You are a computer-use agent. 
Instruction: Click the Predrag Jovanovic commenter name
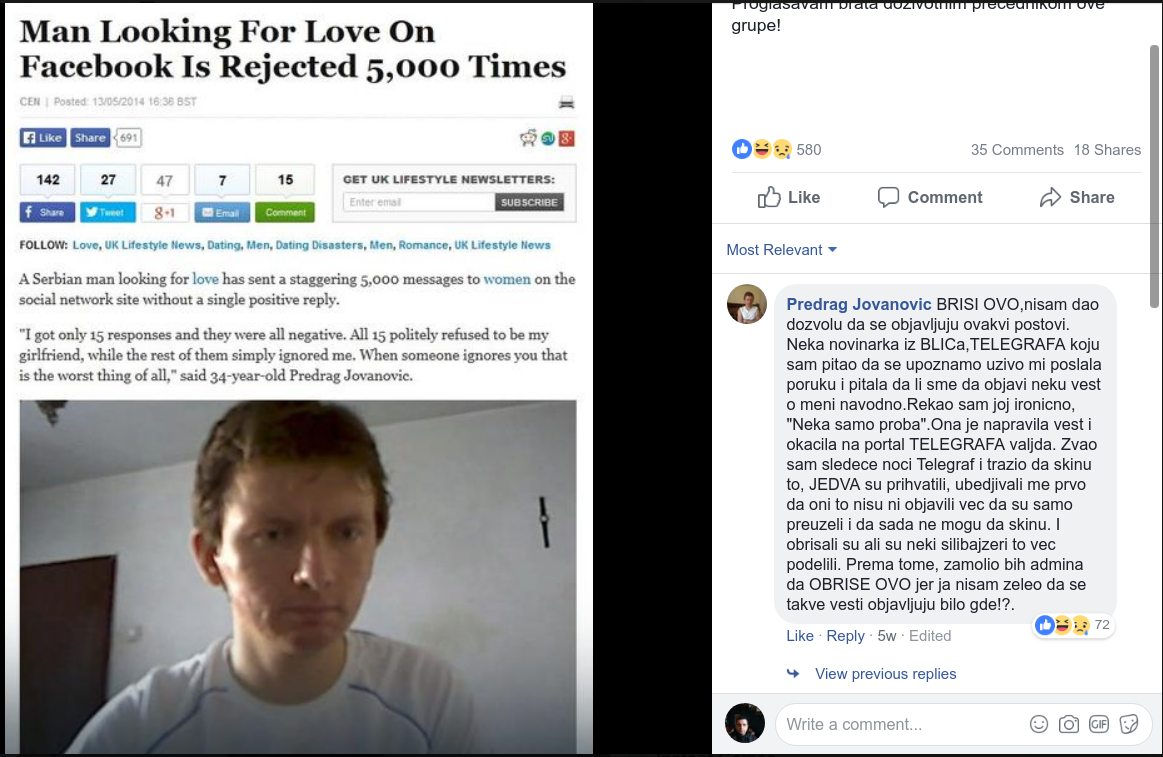pyautogui.click(x=858, y=304)
